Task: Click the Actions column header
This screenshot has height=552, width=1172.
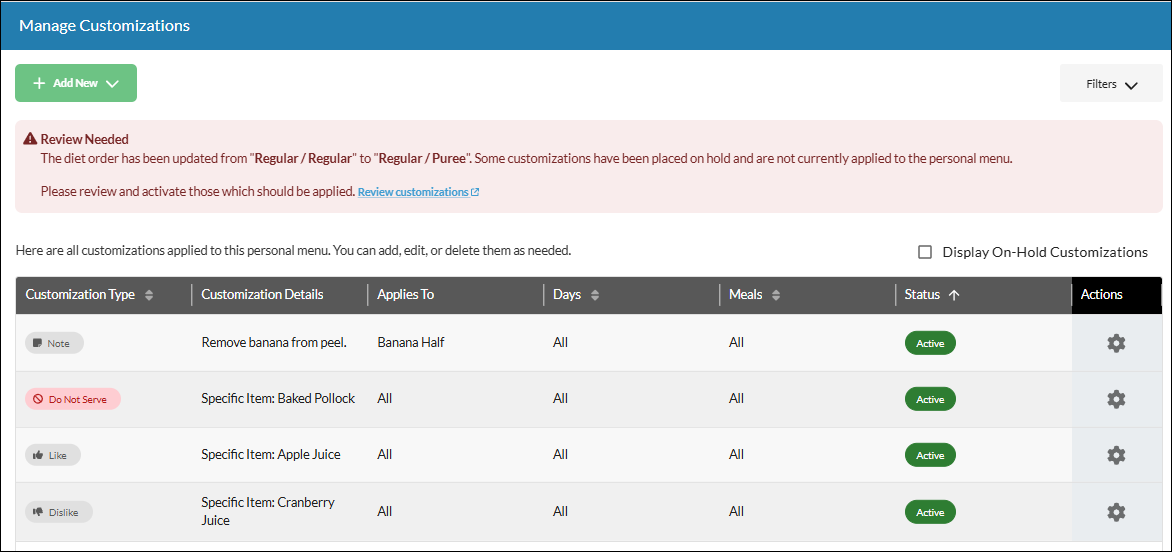Action: [x=1102, y=295]
